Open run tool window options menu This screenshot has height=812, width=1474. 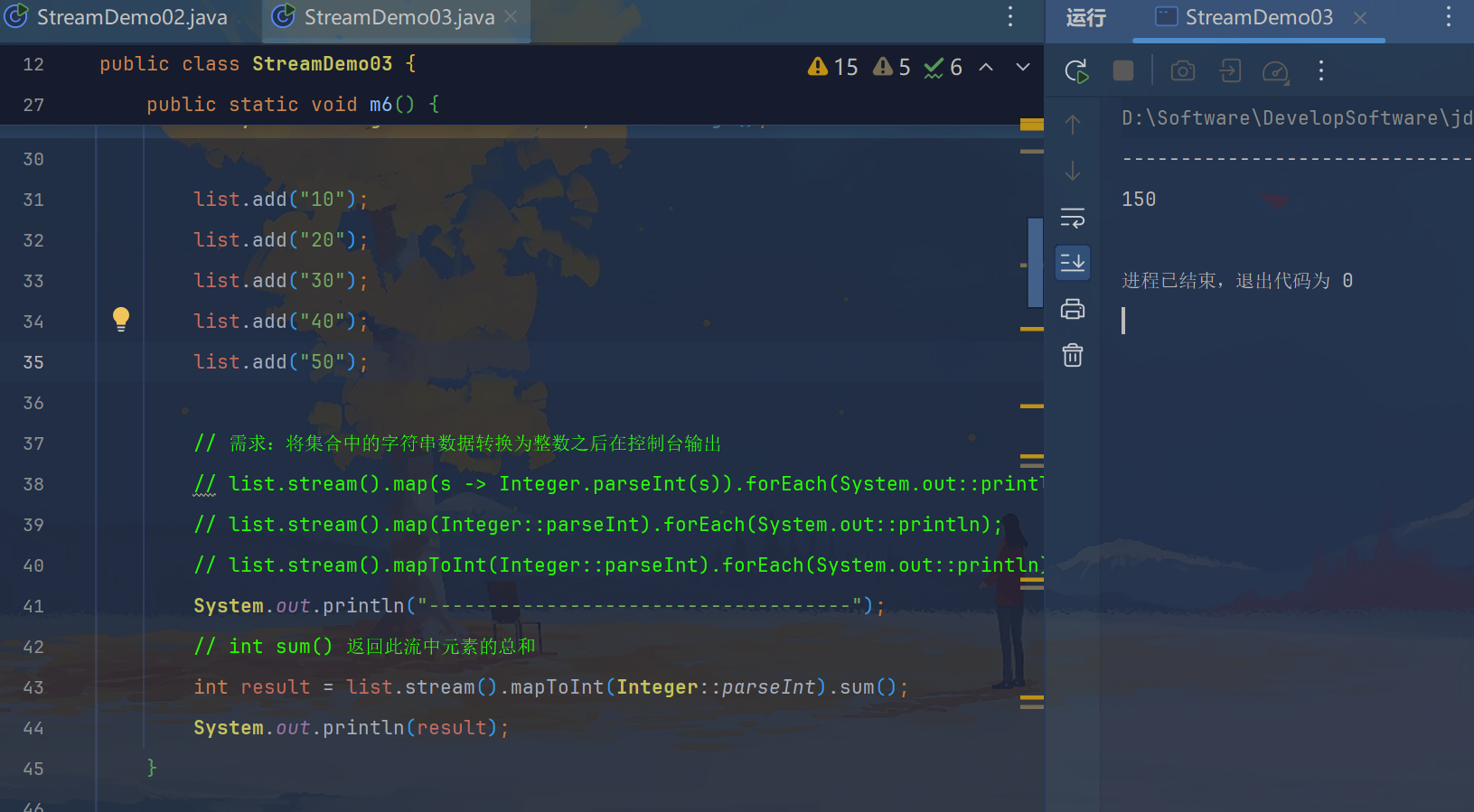(1449, 17)
